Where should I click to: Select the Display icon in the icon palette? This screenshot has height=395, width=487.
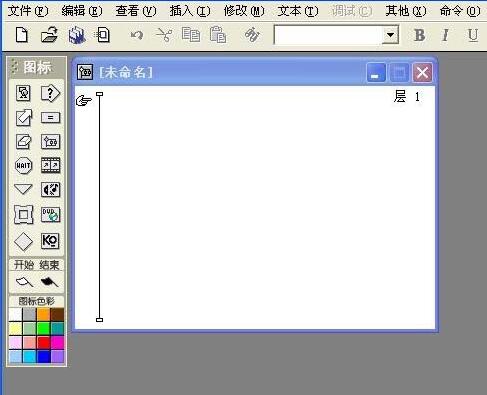pyautogui.click(x=23, y=93)
